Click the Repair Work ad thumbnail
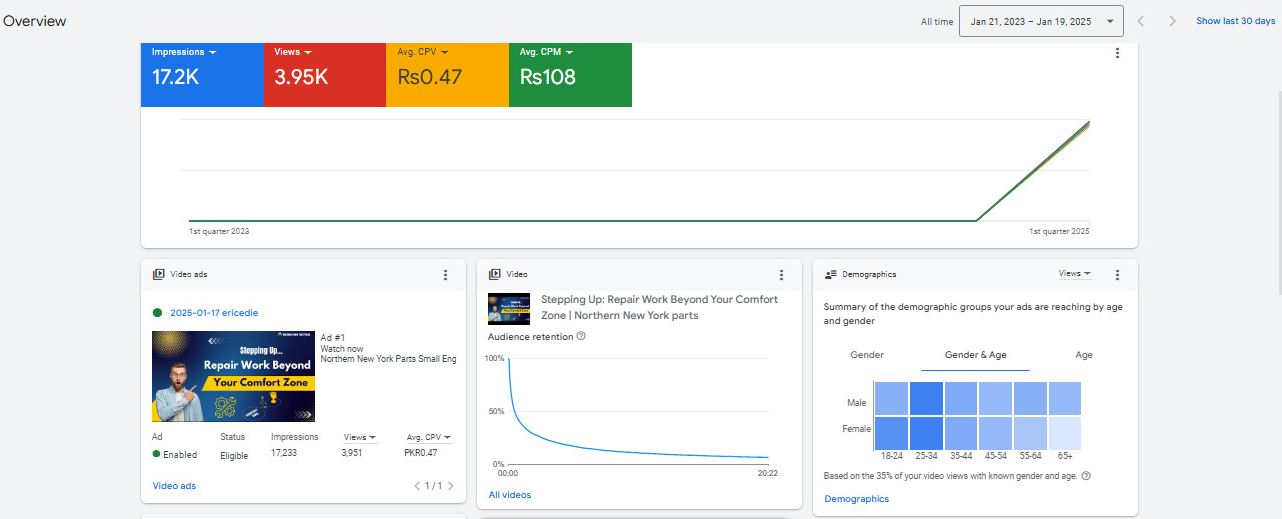The width and height of the screenshot is (1282, 519). click(233, 377)
